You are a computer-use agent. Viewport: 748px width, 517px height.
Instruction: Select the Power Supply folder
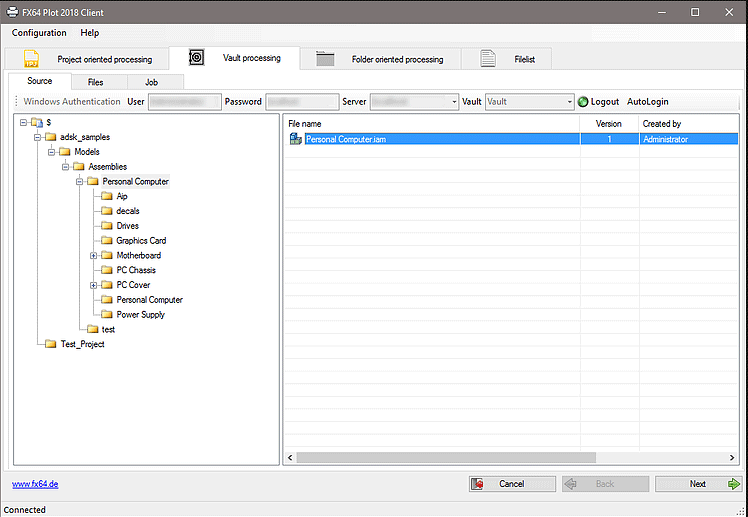140,315
